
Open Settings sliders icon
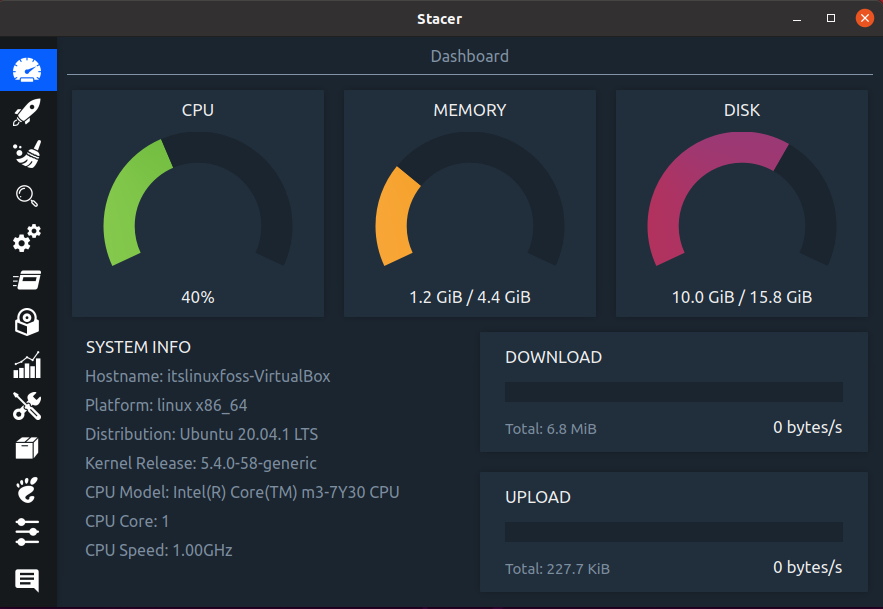click(x=28, y=532)
